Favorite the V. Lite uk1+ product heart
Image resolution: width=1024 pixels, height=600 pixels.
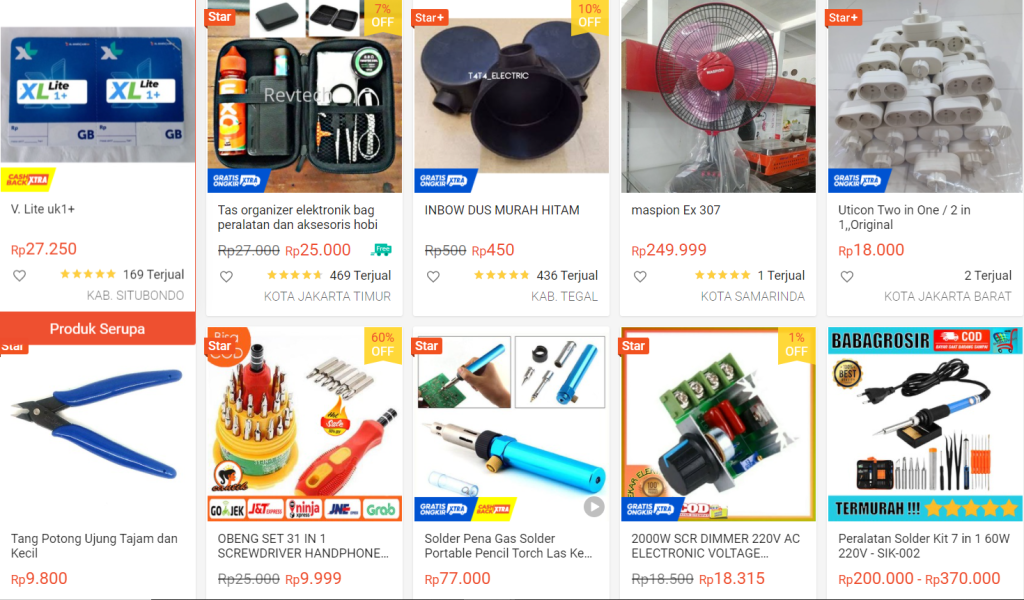[x=20, y=276]
